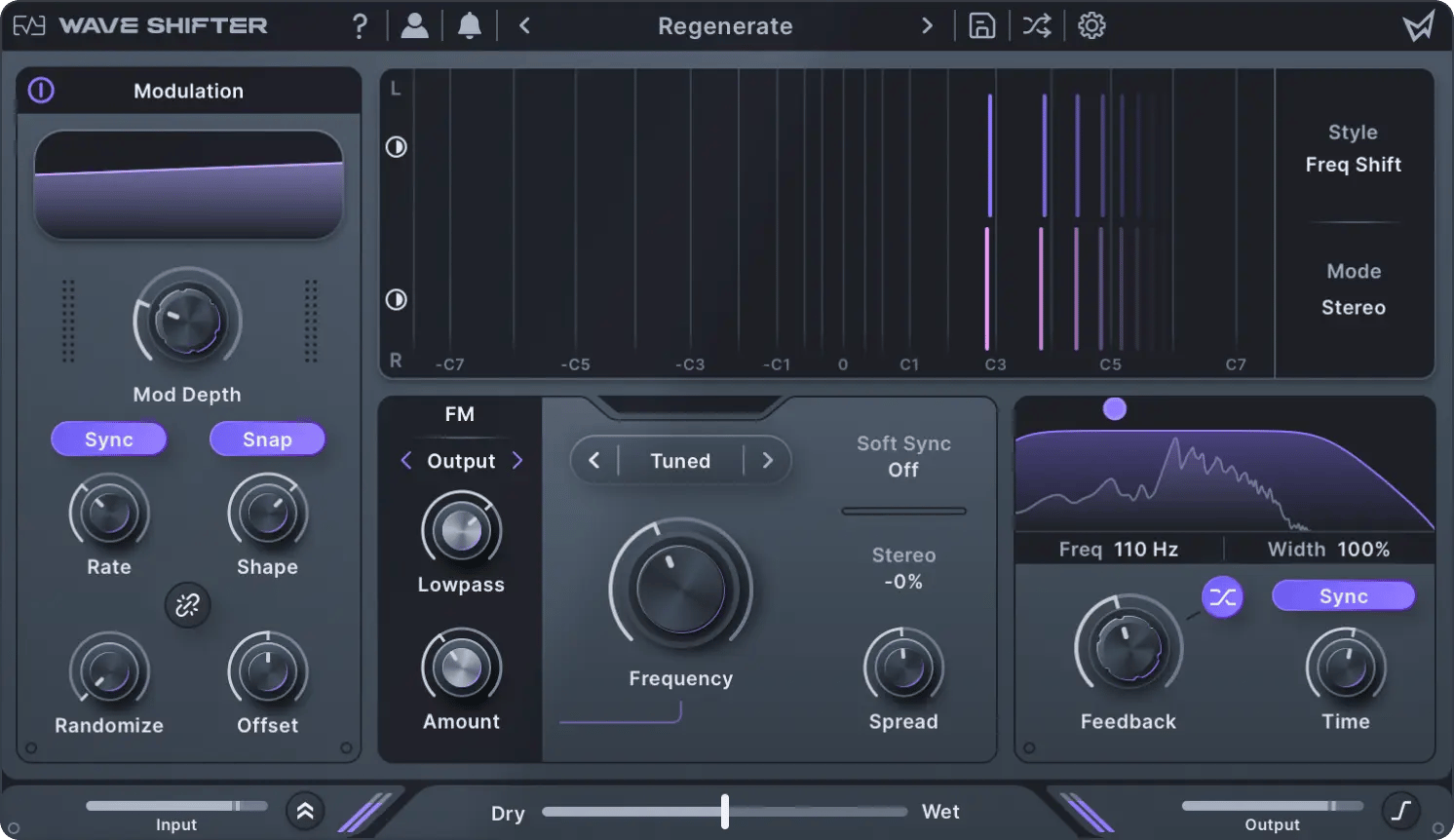Click the left arrow beside FM Output
The width and height of the screenshot is (1454, 840).
click(x=406, y=461)
